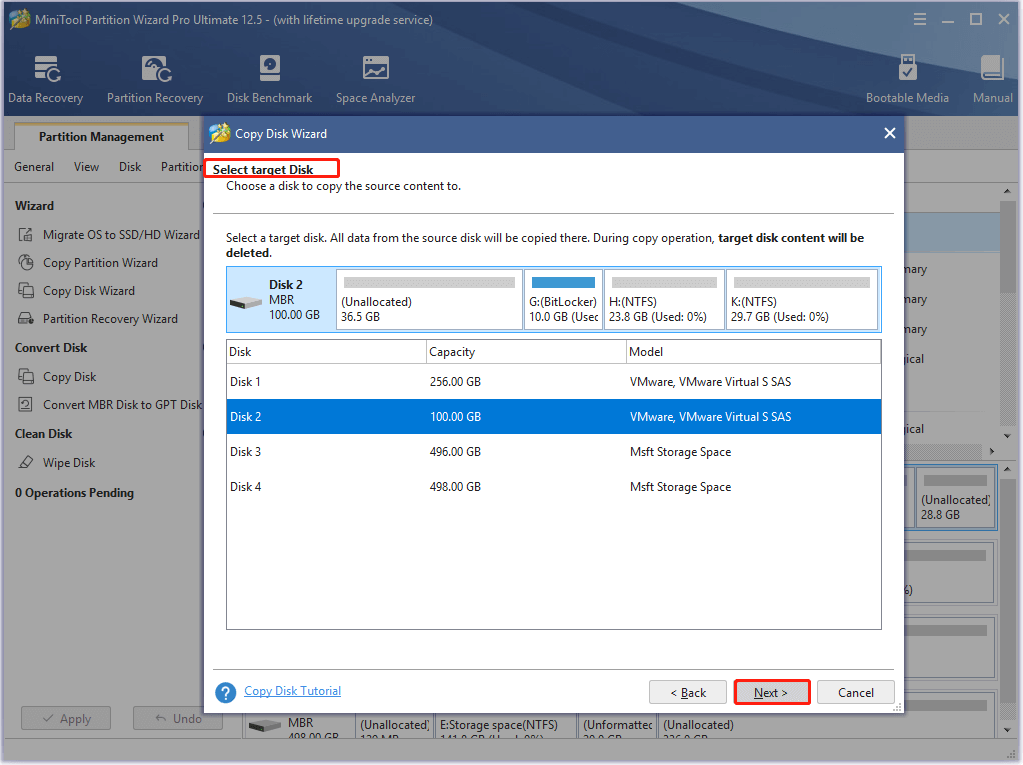Click the Wipe Disk icon
Viewport: 1023px width, 765px height.
click(x=25, y=462)
